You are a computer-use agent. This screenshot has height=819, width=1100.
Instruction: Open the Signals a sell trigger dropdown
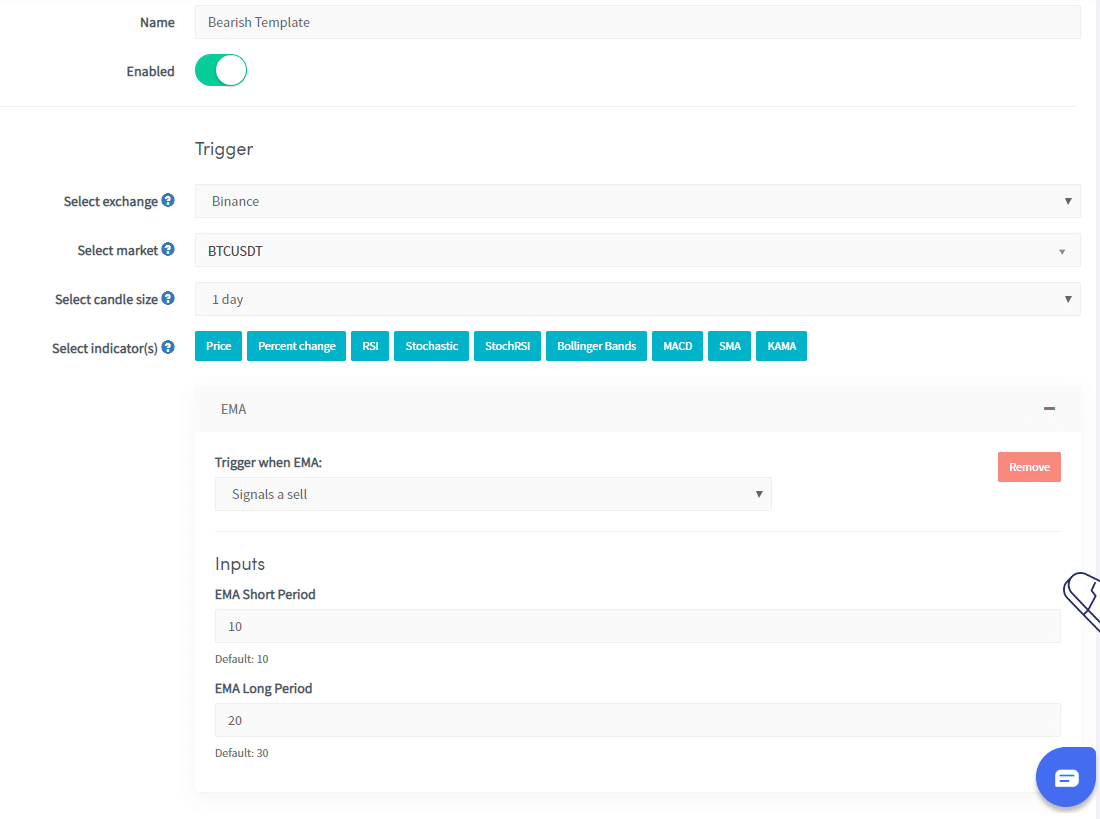[x=493, y=494]
